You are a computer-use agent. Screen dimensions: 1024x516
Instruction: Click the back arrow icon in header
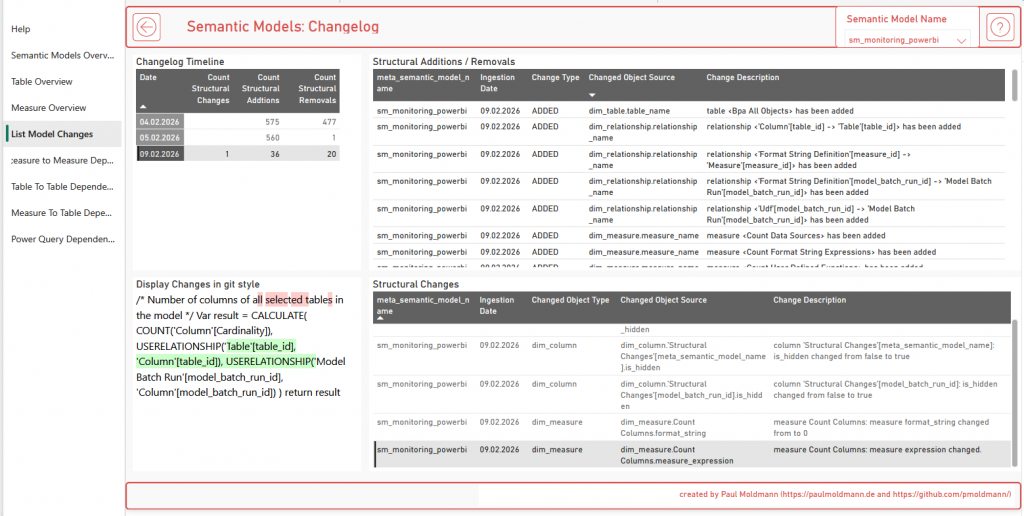pyautogui.click(x=147, y=27)
